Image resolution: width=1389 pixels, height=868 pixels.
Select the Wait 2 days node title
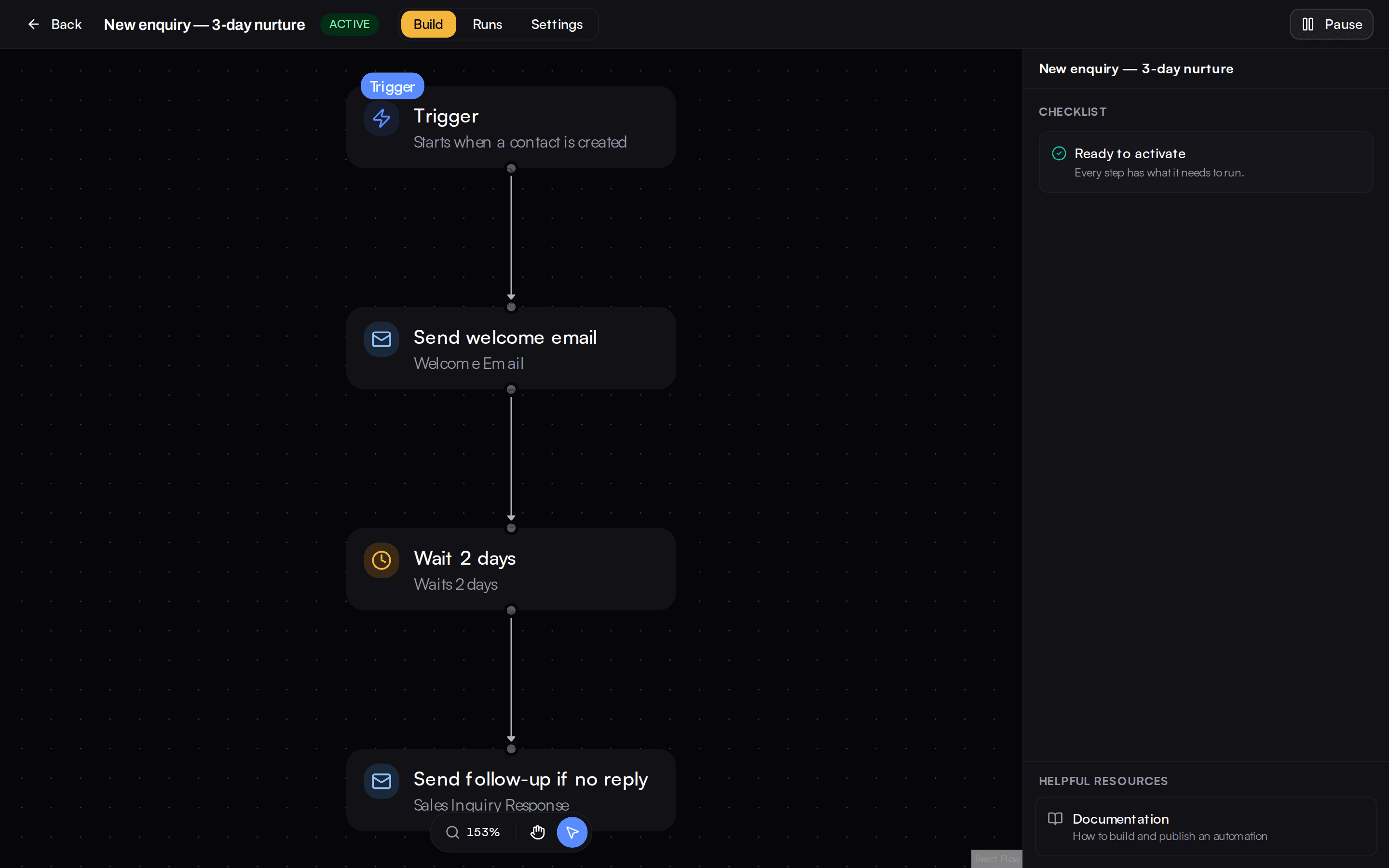click(x=464, y=558)
